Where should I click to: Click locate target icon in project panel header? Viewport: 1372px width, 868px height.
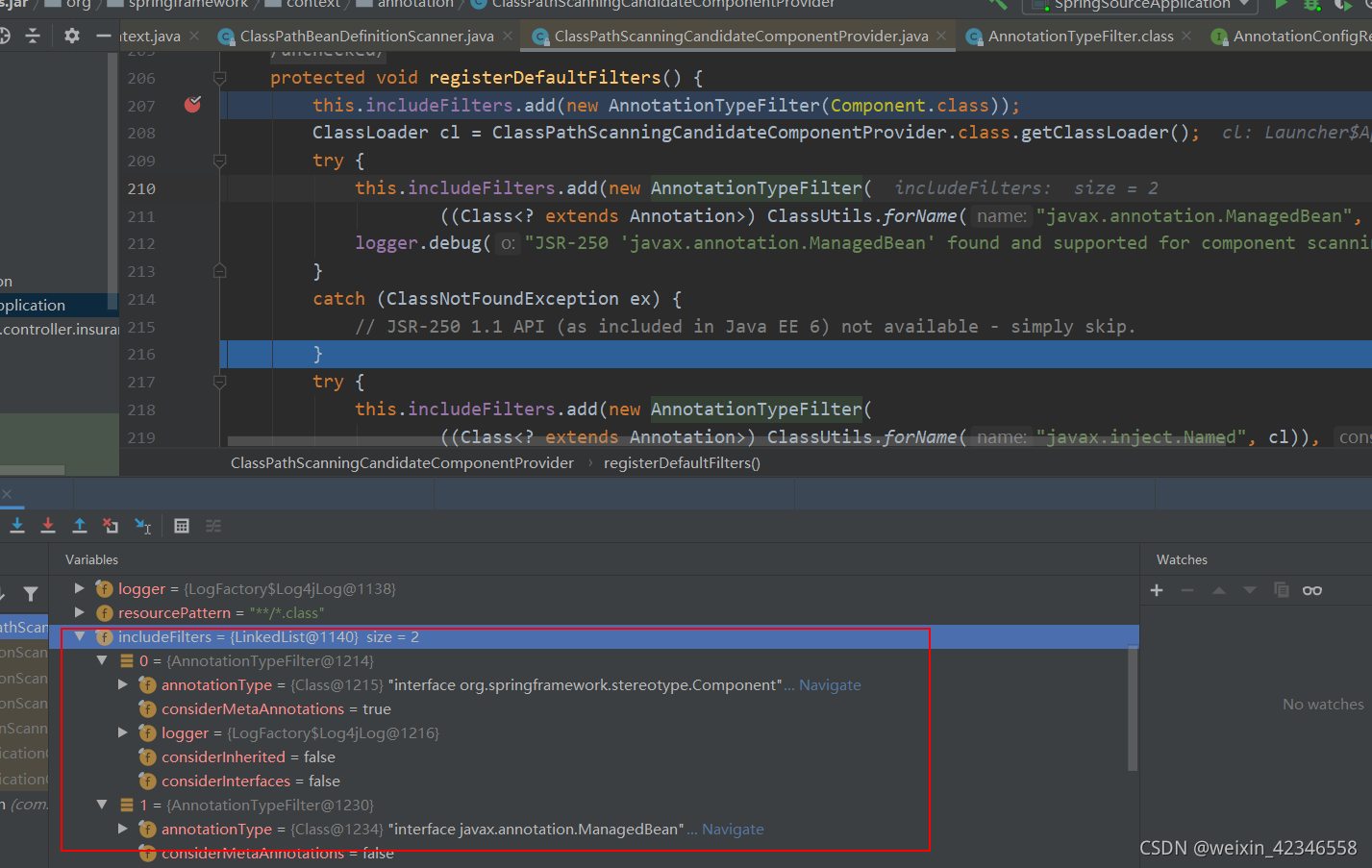[4, 36]
